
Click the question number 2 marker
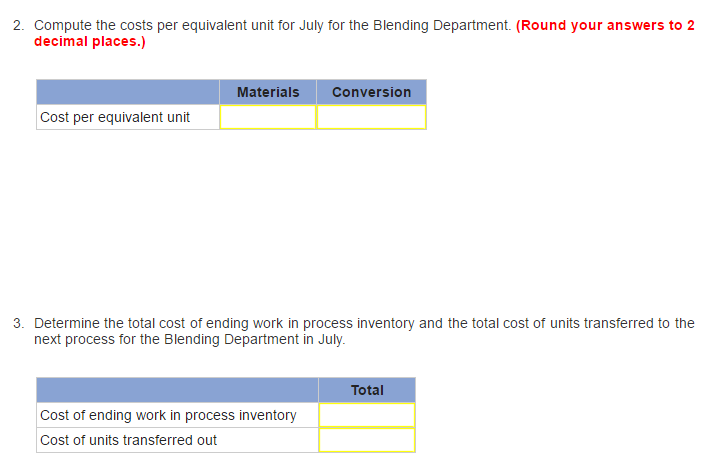pos(19,25)
